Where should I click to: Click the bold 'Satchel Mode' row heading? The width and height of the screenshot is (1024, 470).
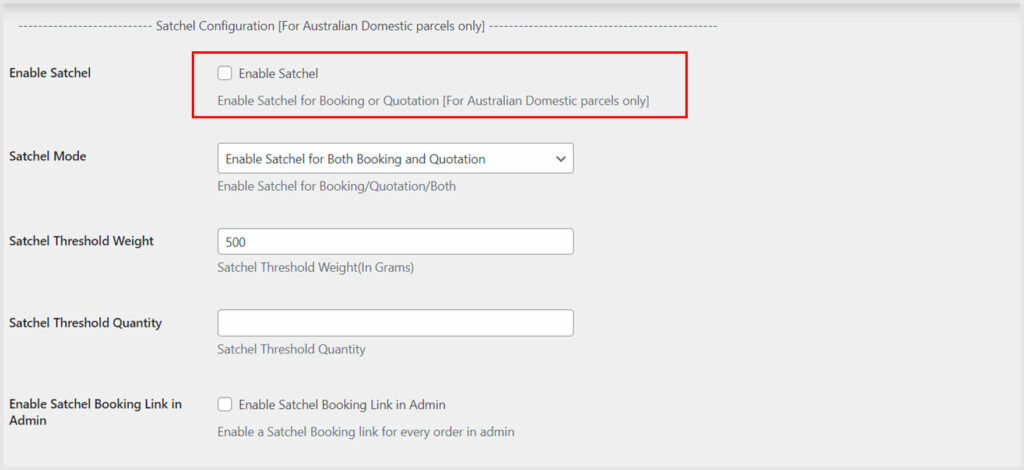click(x=47, y=157)
